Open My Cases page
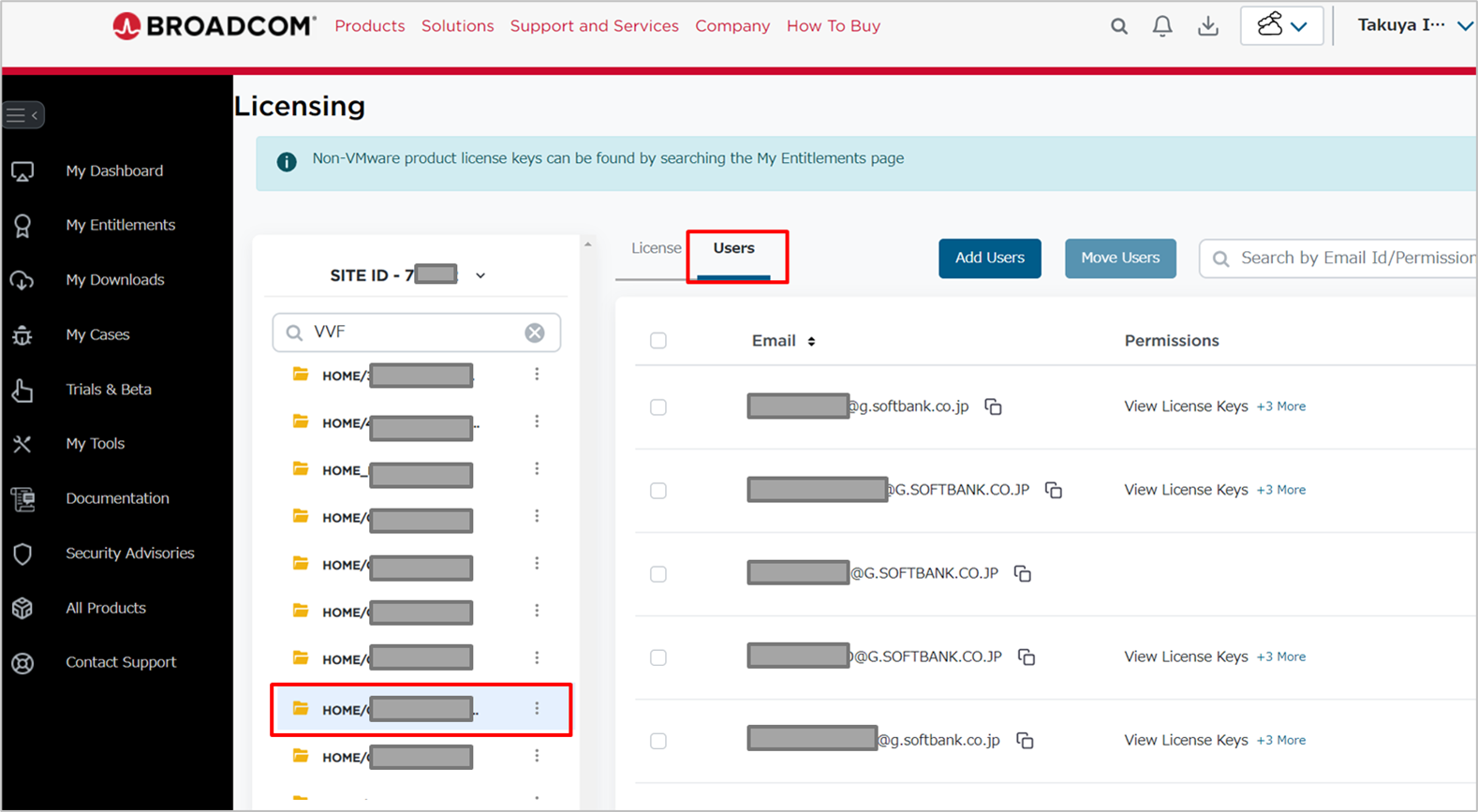Image resolution: width=1478 pixels, height=812 pixels. point(97,335)
